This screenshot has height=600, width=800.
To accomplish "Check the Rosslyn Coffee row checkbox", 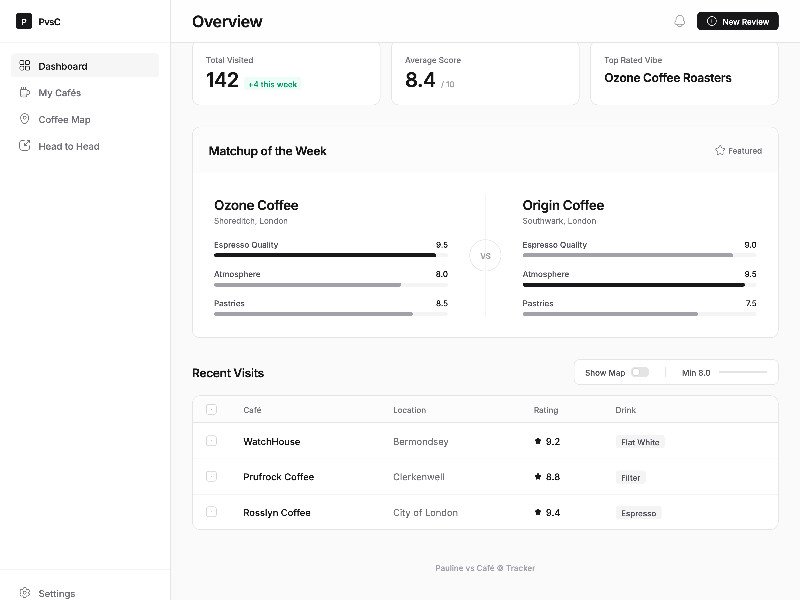I will (211, 512).
